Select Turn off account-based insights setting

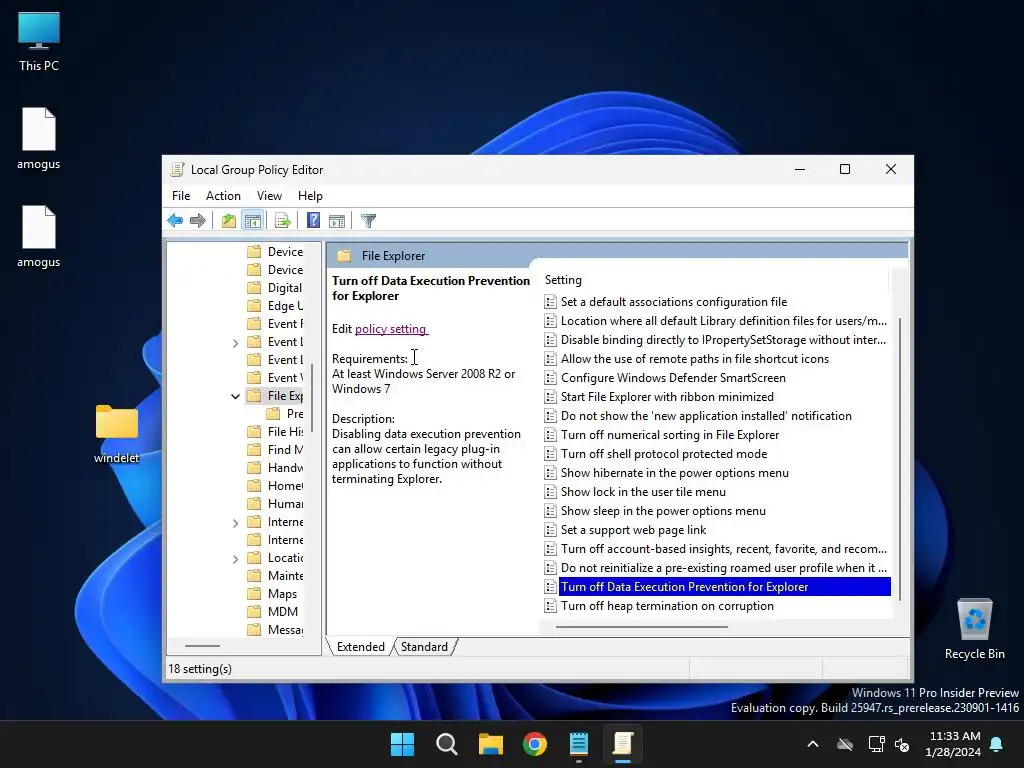(x=724, y=549)
